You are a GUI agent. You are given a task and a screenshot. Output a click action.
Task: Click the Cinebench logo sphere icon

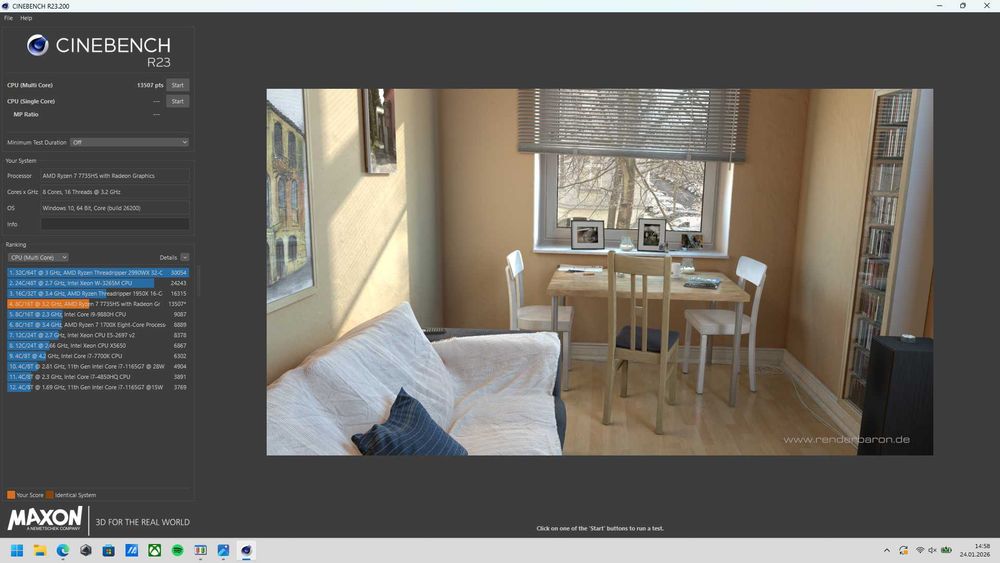pos(38,45)
